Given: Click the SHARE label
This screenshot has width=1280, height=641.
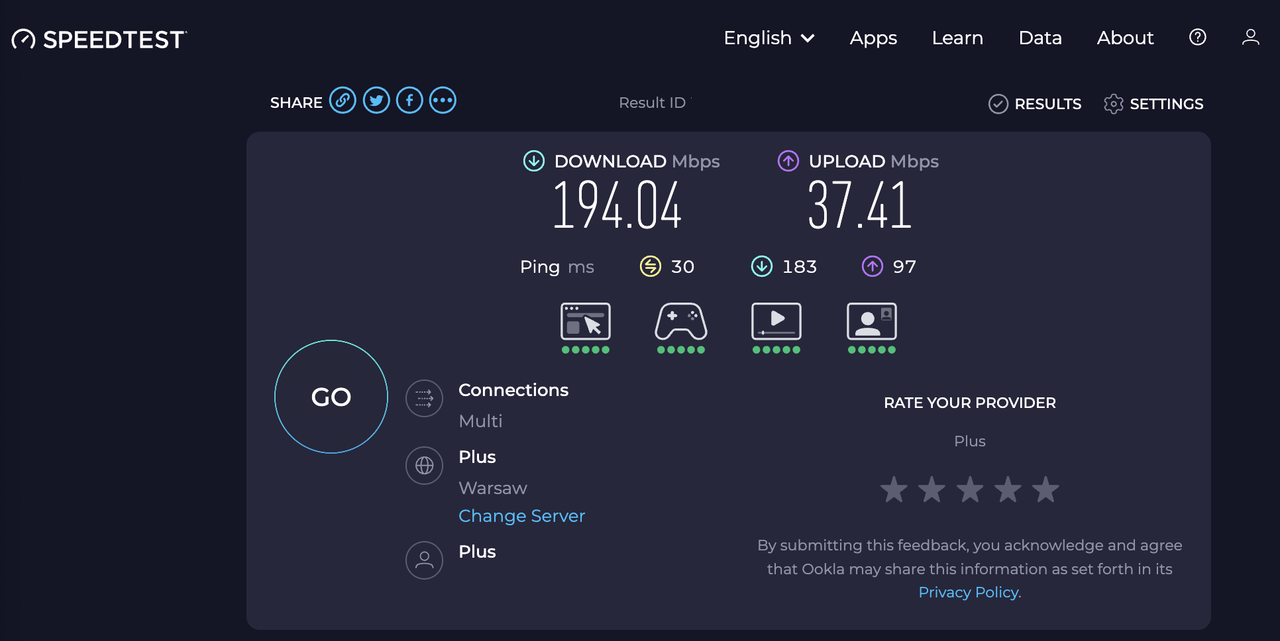Looking at the screenshot, I should pyautogui.click(x=296, y=102).
